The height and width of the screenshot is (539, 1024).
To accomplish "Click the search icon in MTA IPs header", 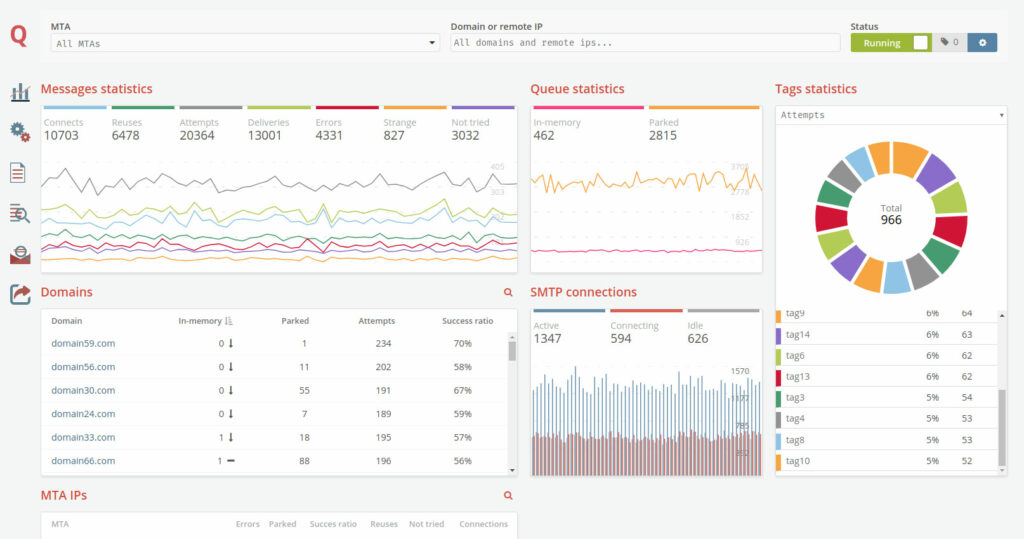I will pyautogui.click(x=508, y=496).
